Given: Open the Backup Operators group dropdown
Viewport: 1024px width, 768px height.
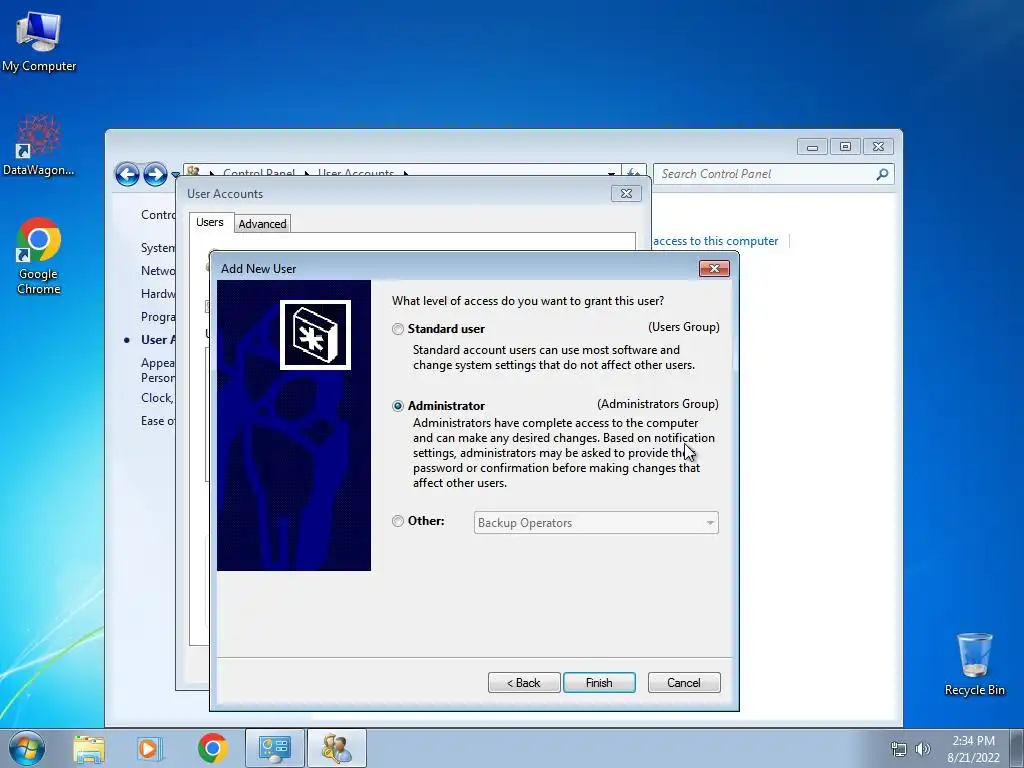Looking at the screenshot, I should coord(596,522).
